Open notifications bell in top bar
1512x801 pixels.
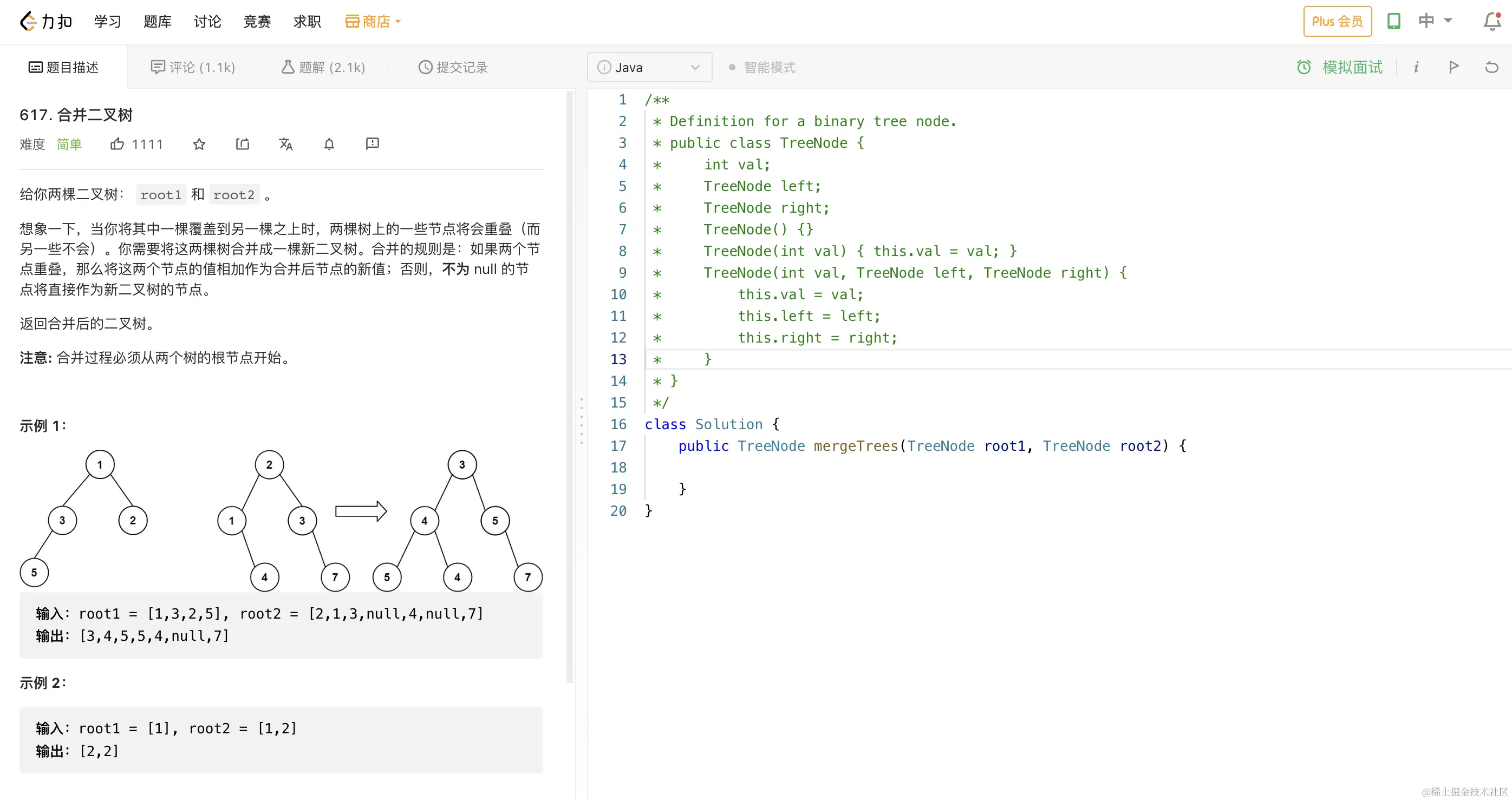click(1491, 22)
